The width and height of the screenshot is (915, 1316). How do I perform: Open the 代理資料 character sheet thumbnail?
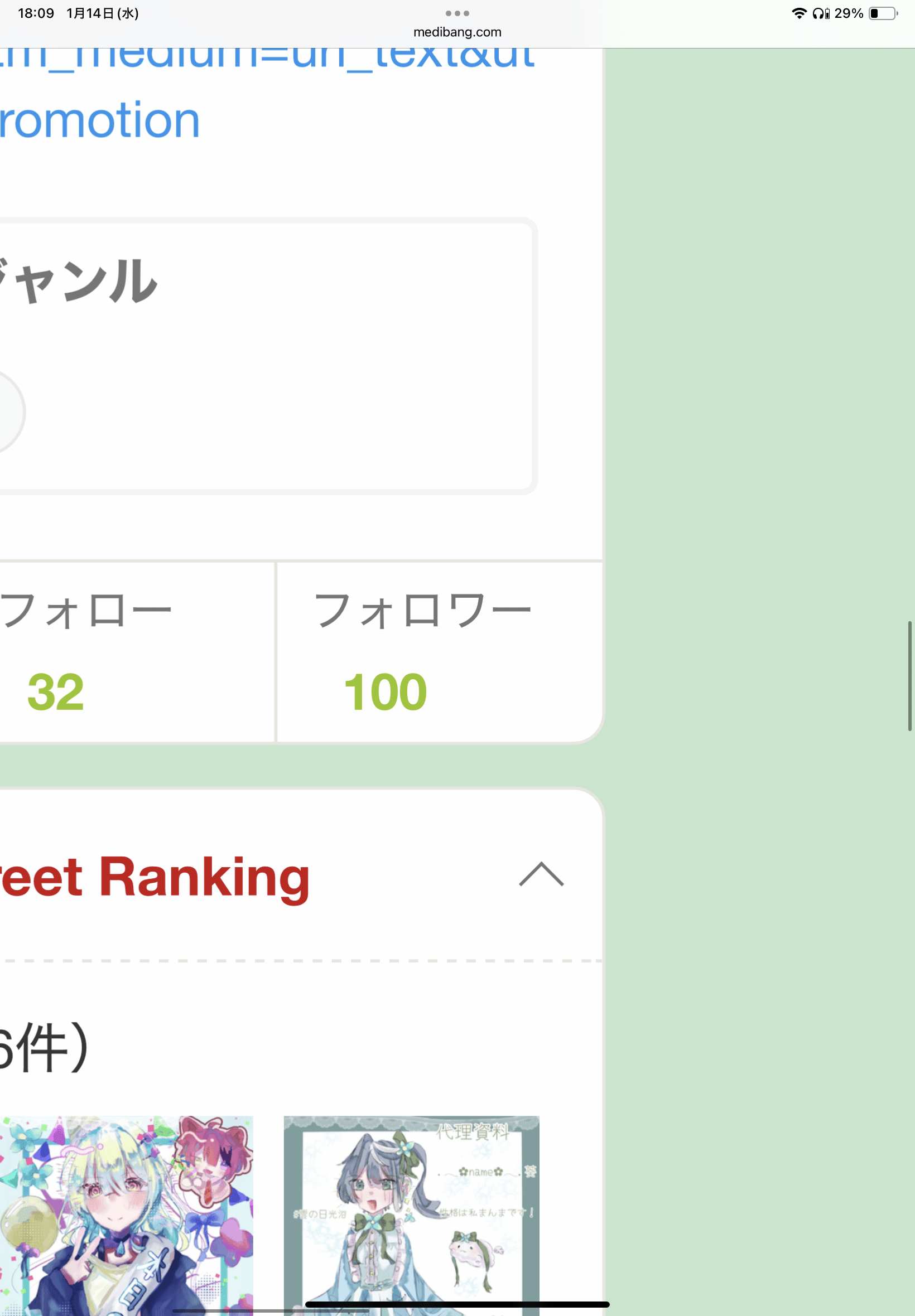pyautogui.click(x=411, y=1215)
